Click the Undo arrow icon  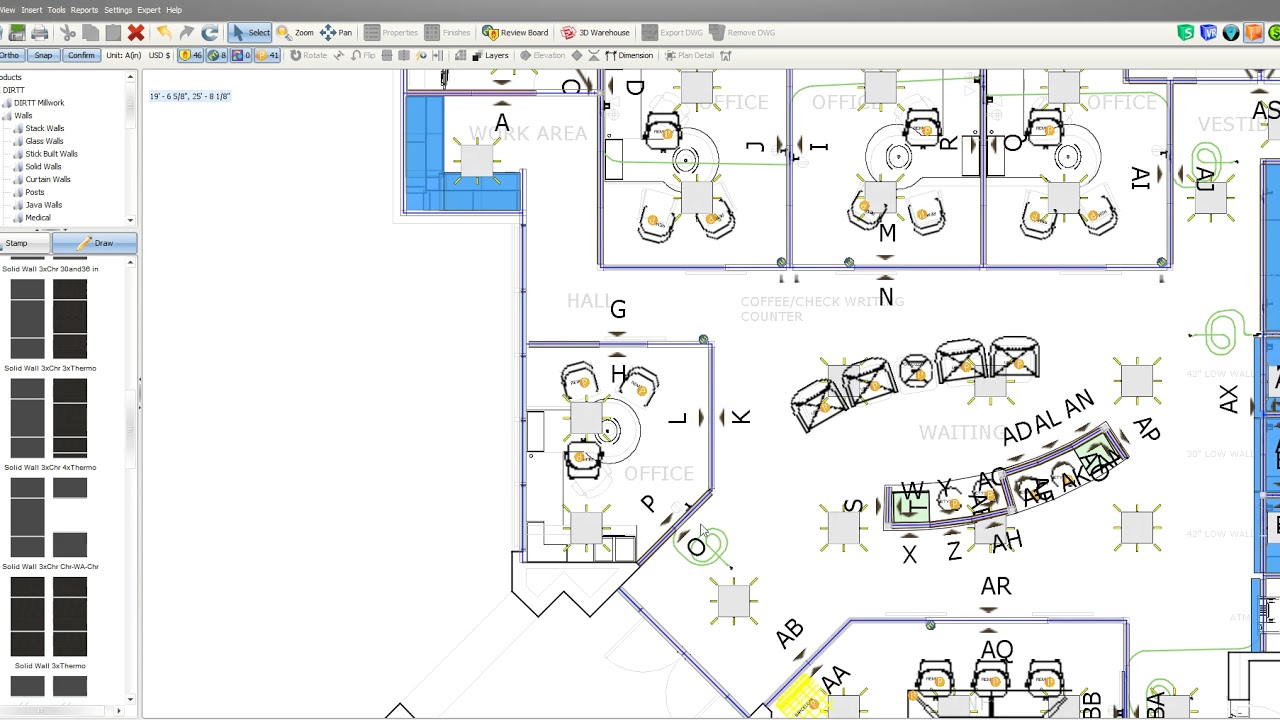pyautogui.click(x=164, y=33)
